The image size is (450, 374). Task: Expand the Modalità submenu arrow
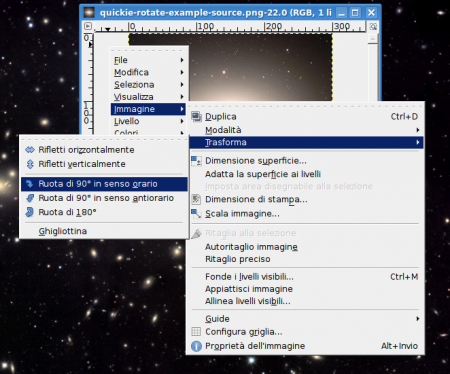pos(418,130)
